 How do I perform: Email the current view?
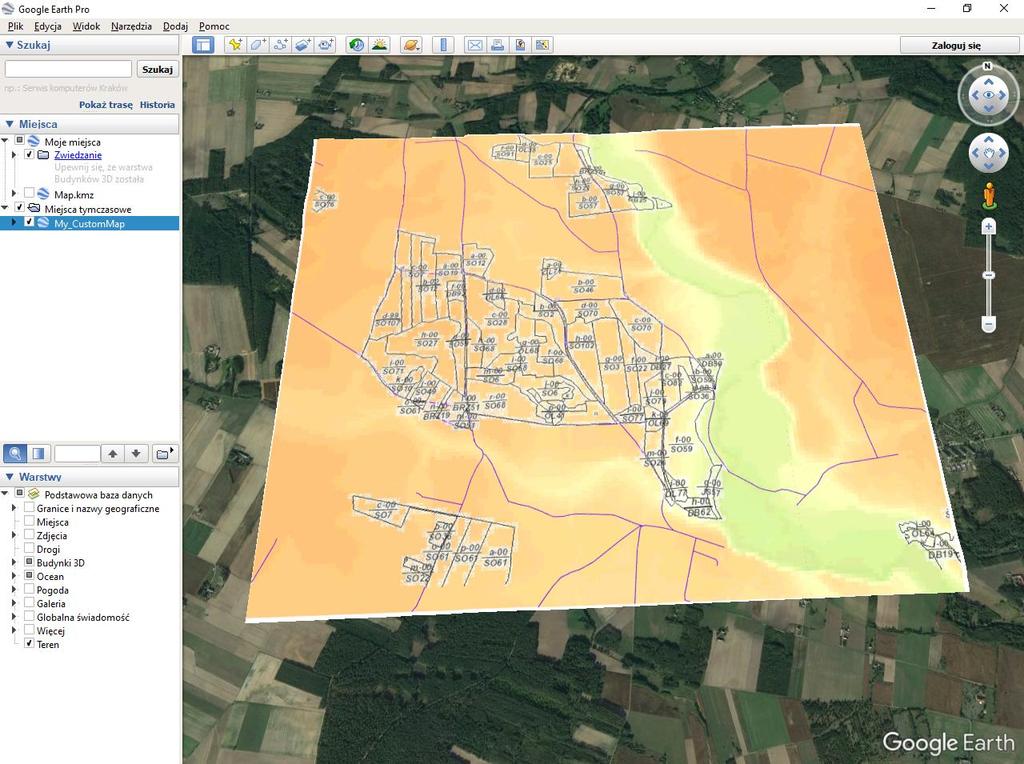475,45
